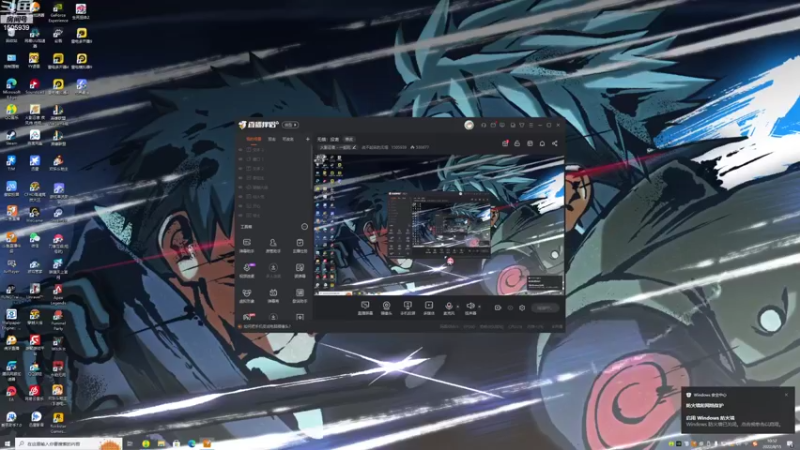
Task: Close the Windows Security notification
Action: 786,394
